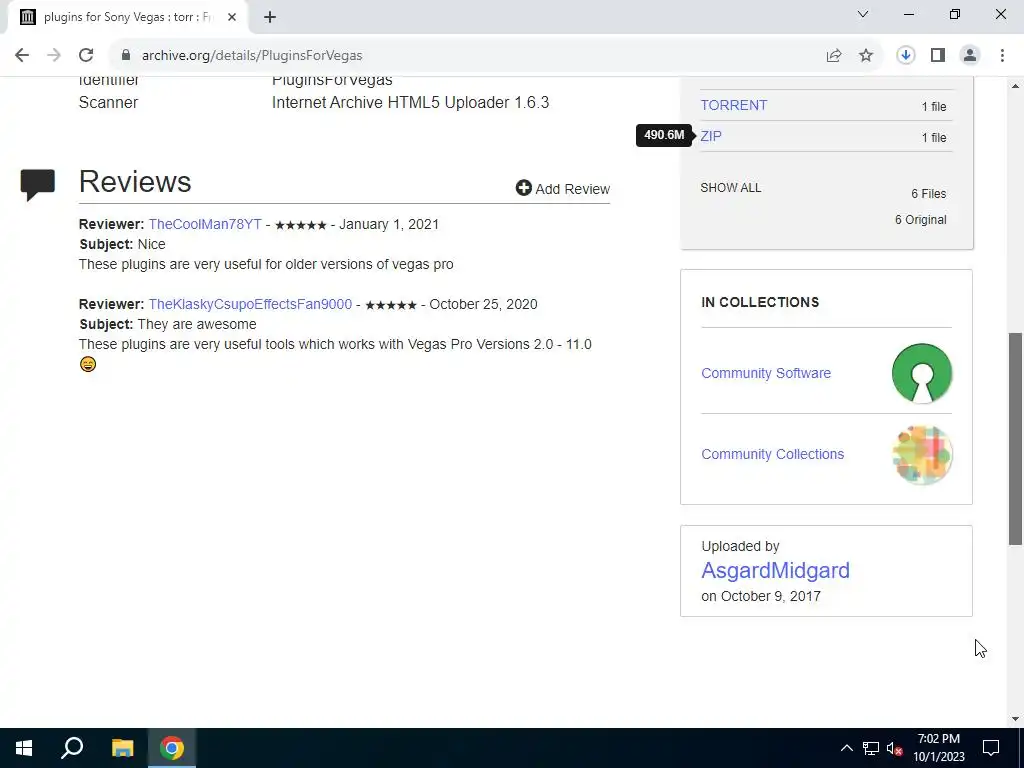Click SHOW ALL files
The image size is (1024, 768).
tap(731, 187)
